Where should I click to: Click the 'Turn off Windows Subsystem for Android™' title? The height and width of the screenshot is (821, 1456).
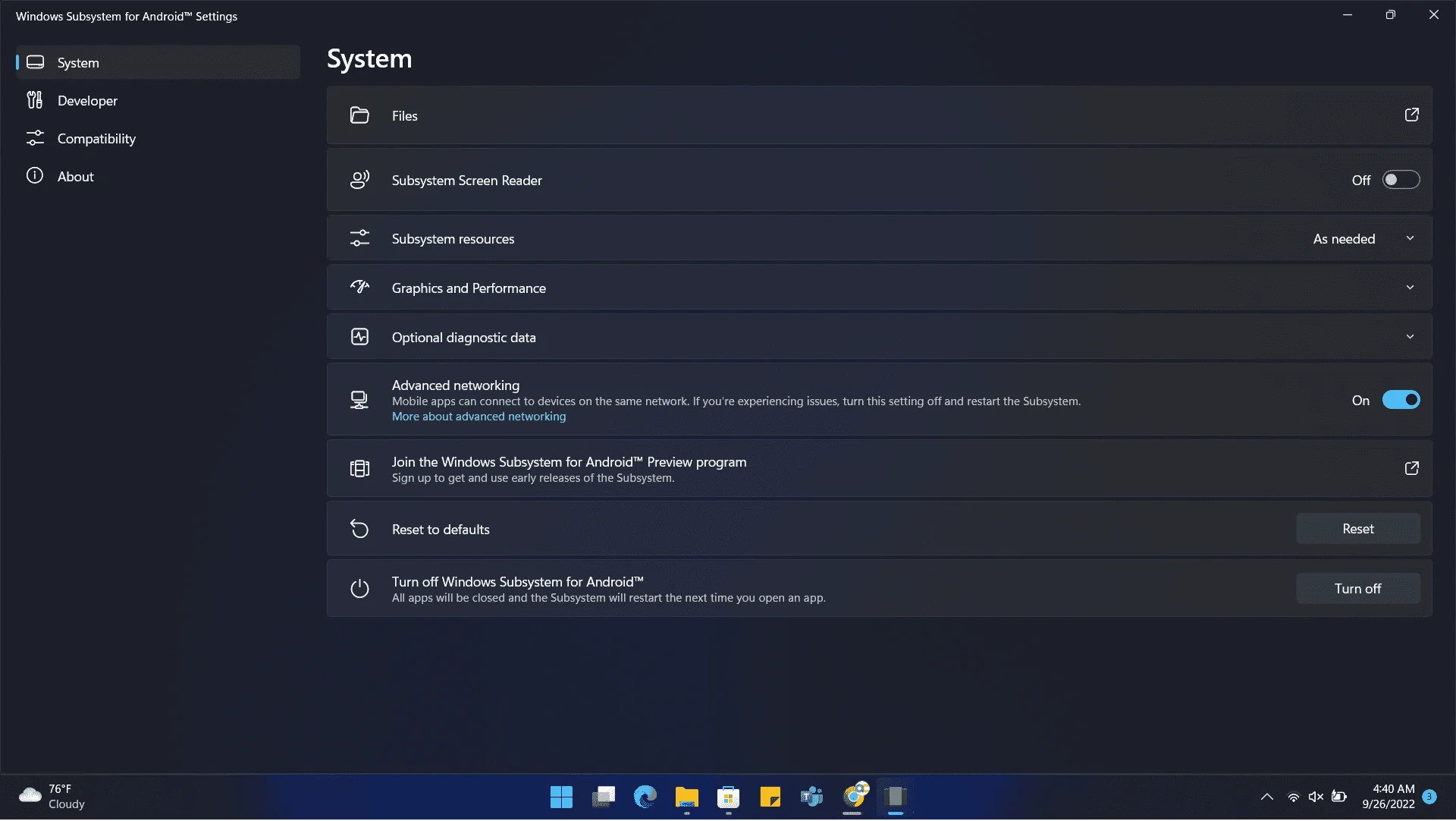click(517, 582)
